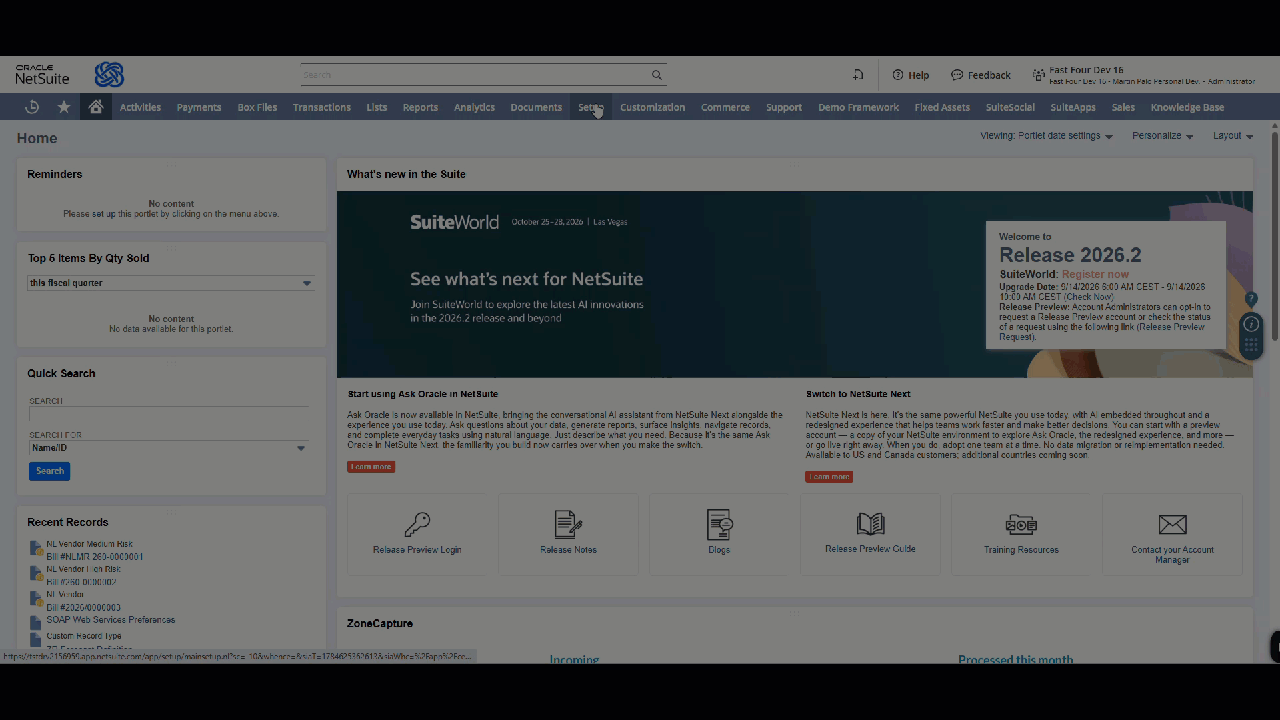Click the Blogs page icon
The width and height of the screenshot is (1280, 720).
[719, 524]
